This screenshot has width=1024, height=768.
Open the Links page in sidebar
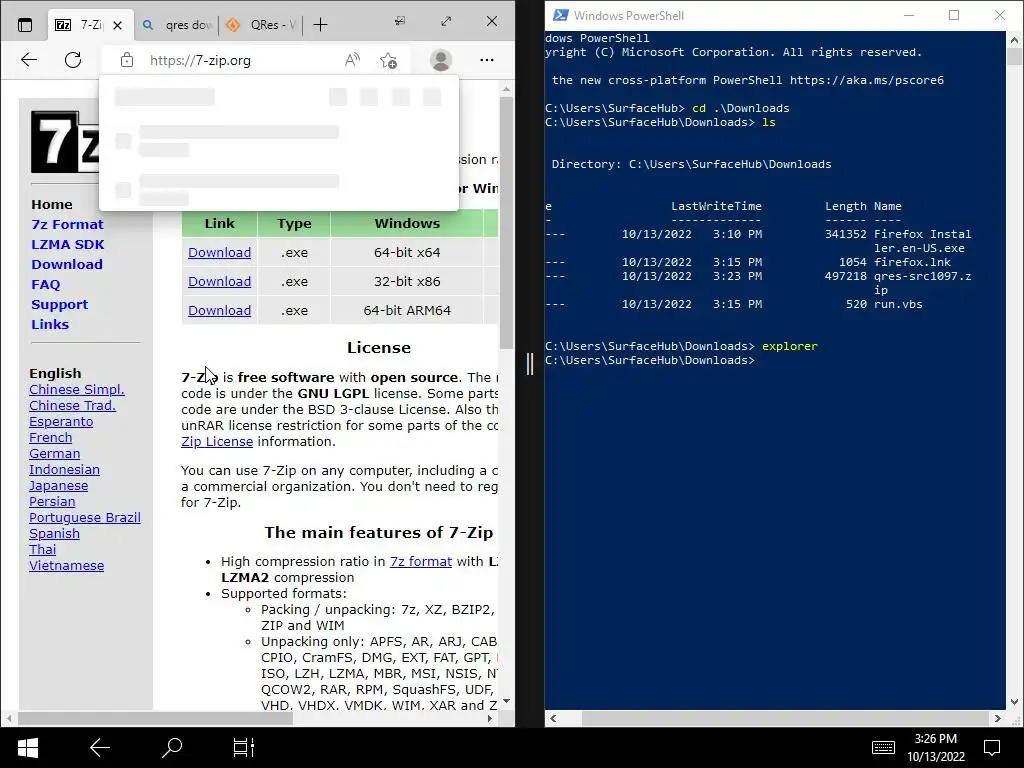click(50, 324)
